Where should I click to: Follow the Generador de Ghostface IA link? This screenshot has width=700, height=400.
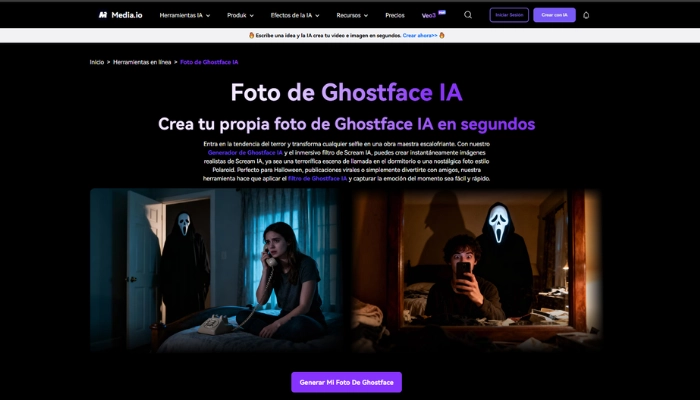pos(245,153)
